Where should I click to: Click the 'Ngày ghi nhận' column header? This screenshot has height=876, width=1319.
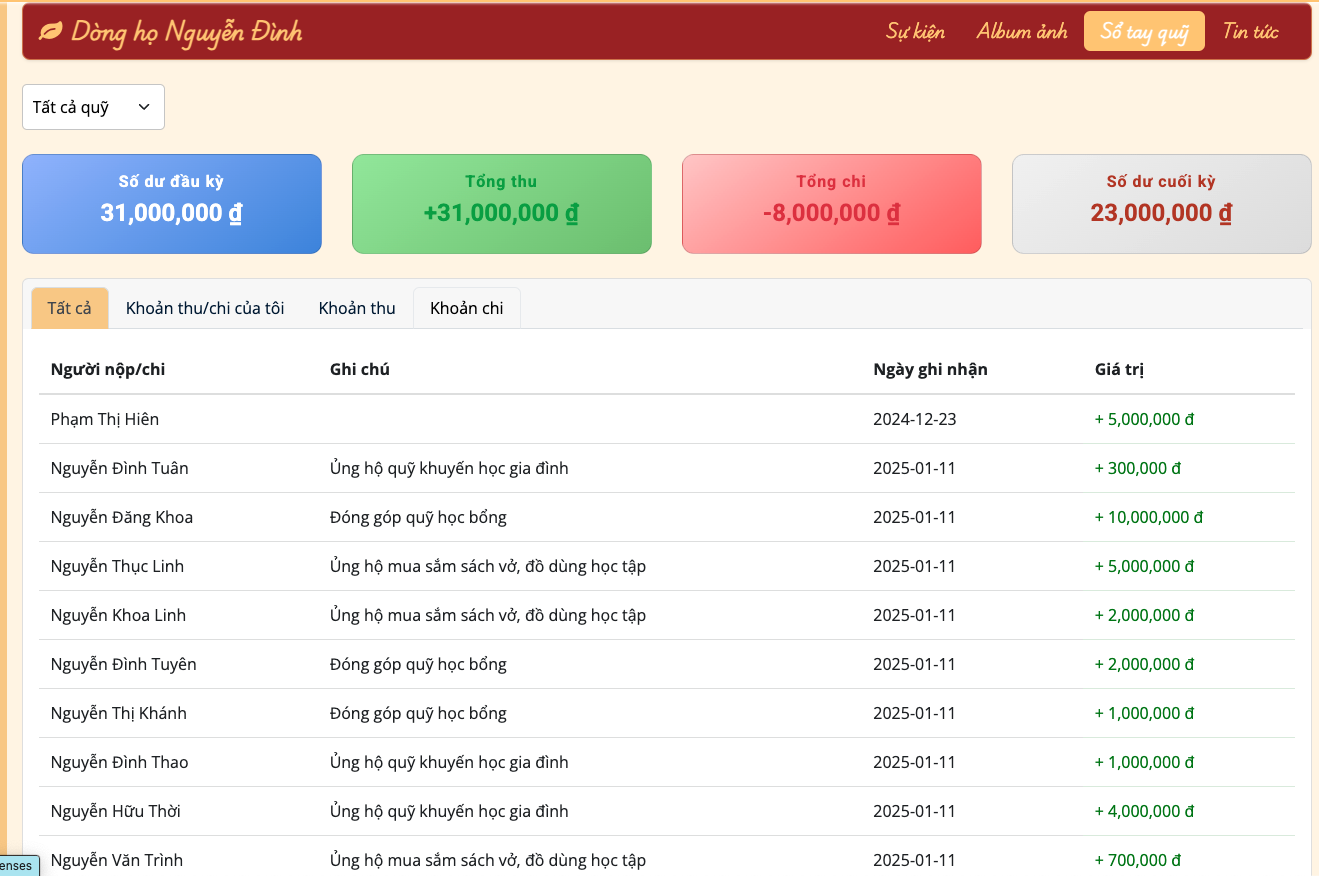coord(930,369)
